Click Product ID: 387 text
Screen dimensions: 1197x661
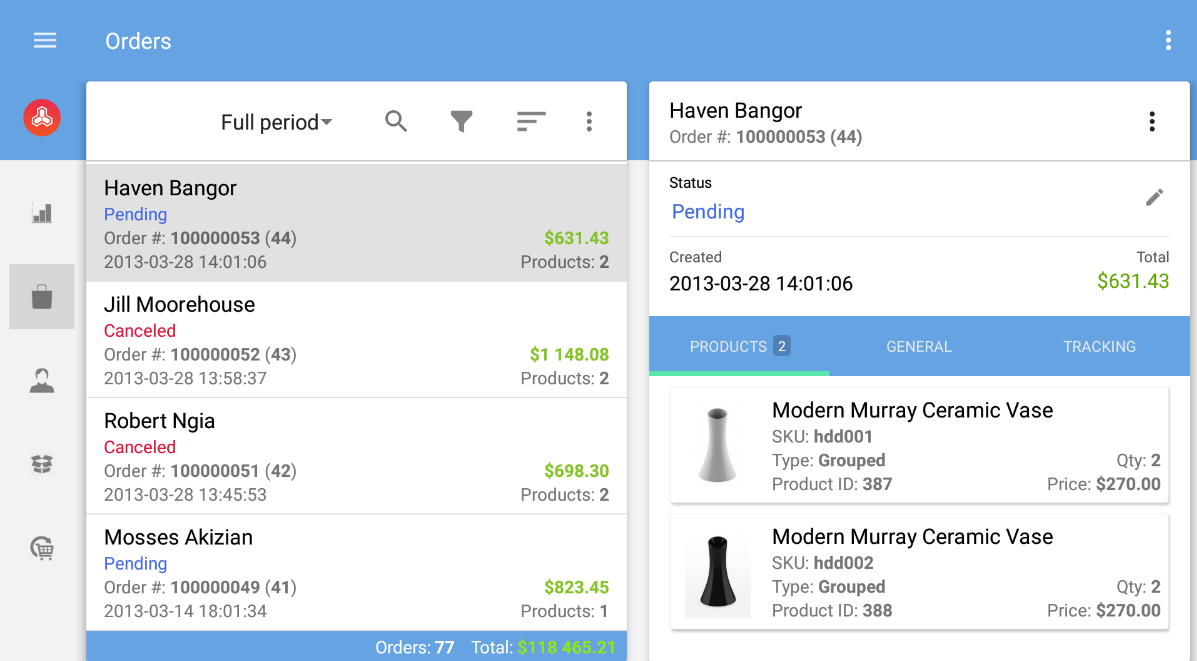click(x=832, y=484)
